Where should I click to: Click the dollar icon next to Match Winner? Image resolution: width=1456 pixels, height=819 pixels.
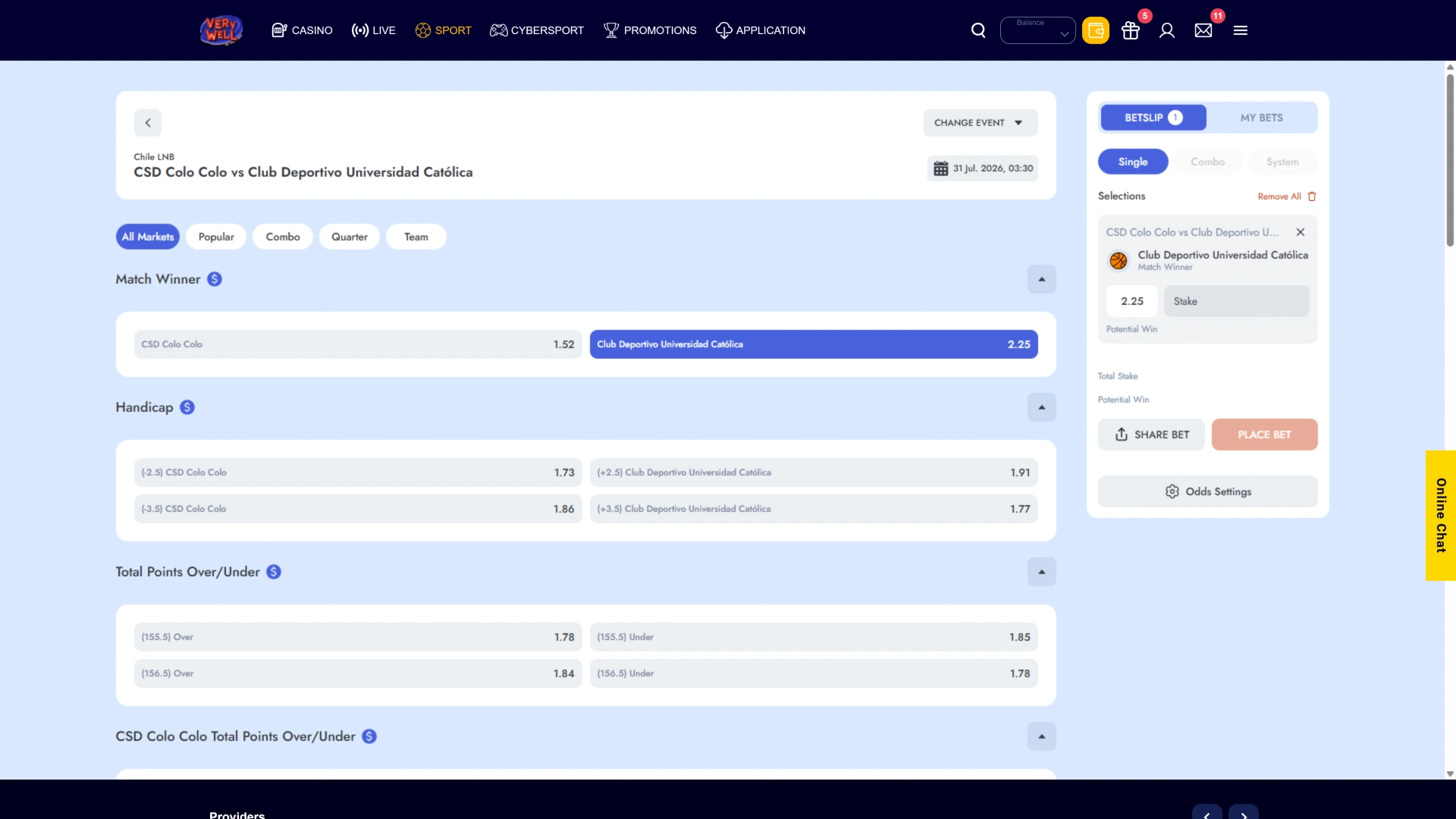pos(215,279)
